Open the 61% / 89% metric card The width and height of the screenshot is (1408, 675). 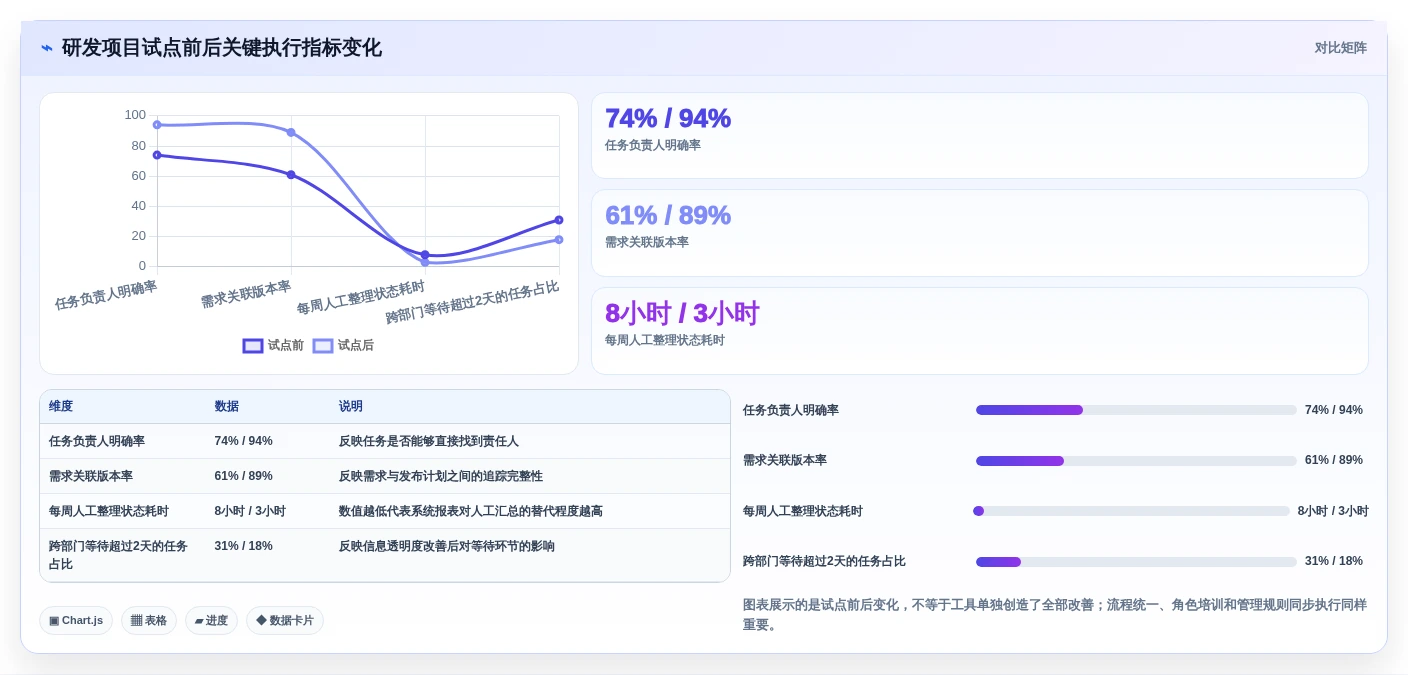980,233
